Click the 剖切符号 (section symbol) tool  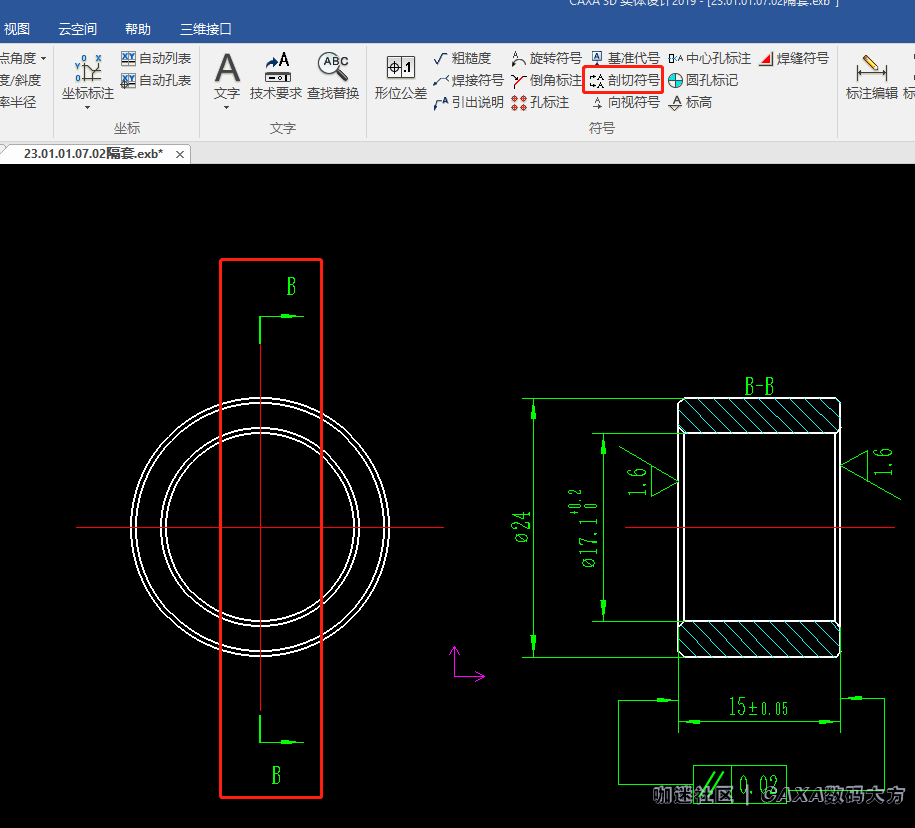(624, 80)
